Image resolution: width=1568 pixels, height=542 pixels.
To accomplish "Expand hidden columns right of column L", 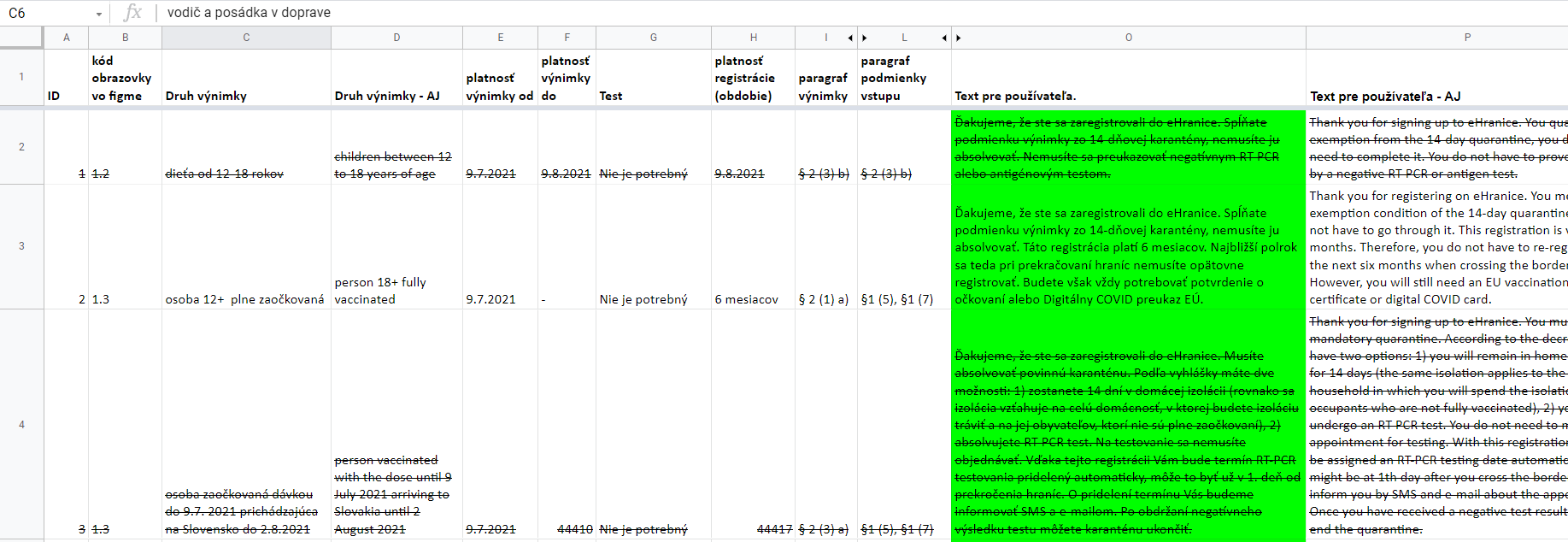I will point(944,38).
